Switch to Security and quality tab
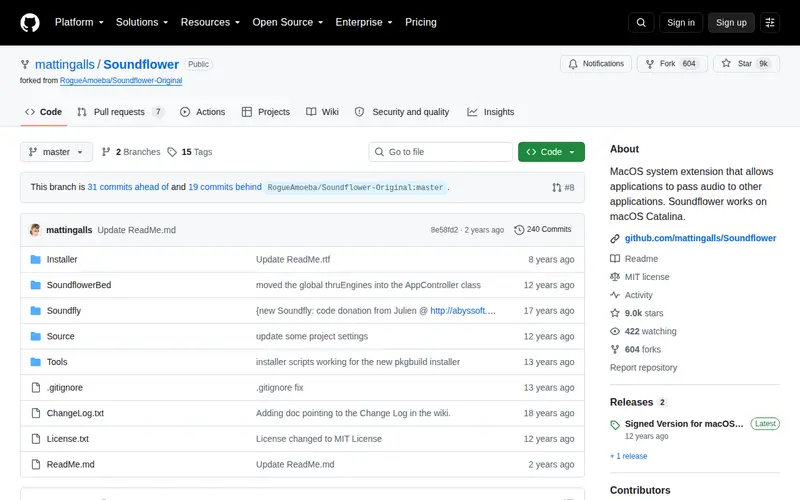800x500 pixels. click(402, 112)
